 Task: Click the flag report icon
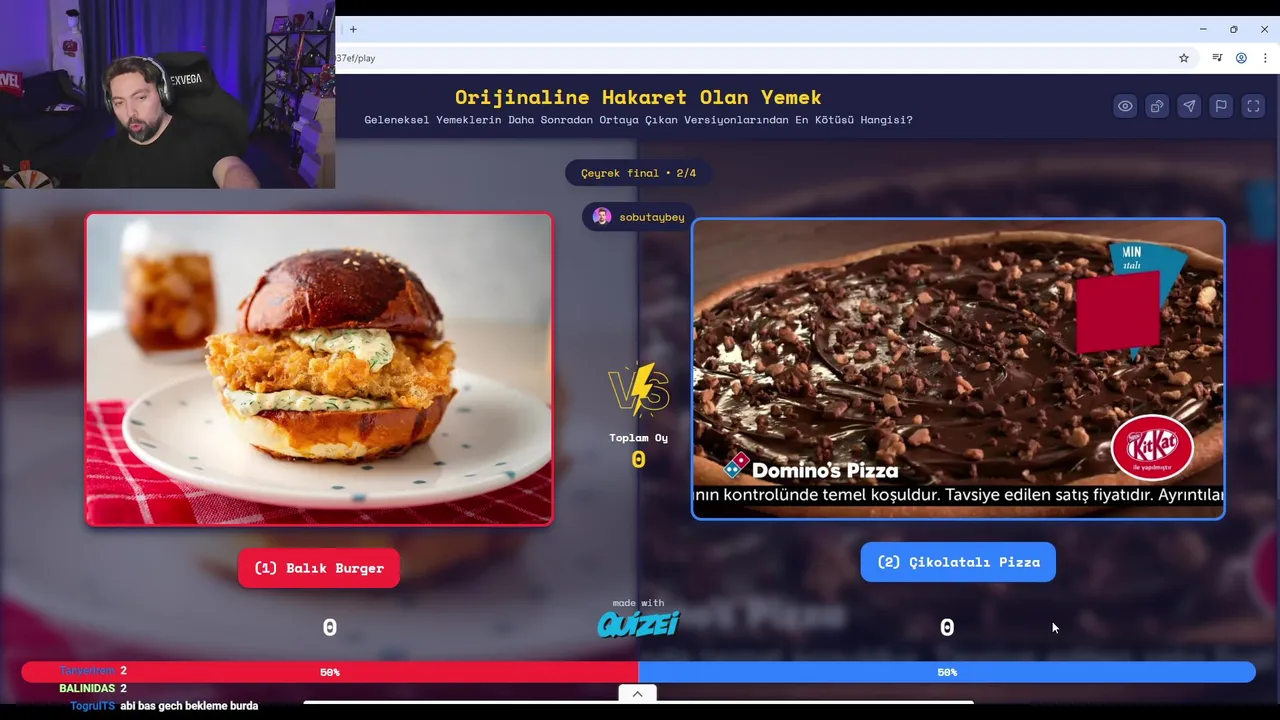pos(1221,106)
